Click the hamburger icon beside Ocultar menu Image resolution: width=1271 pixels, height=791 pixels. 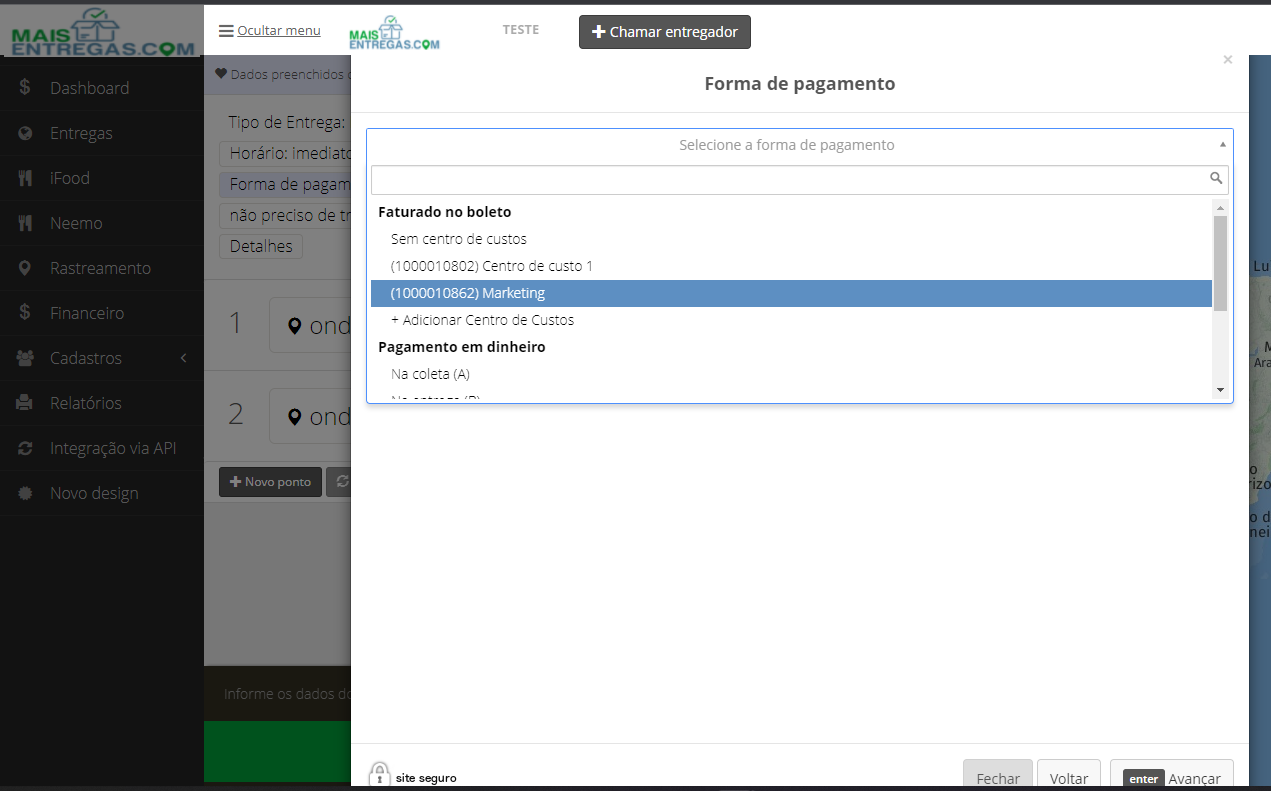[226, 31]
